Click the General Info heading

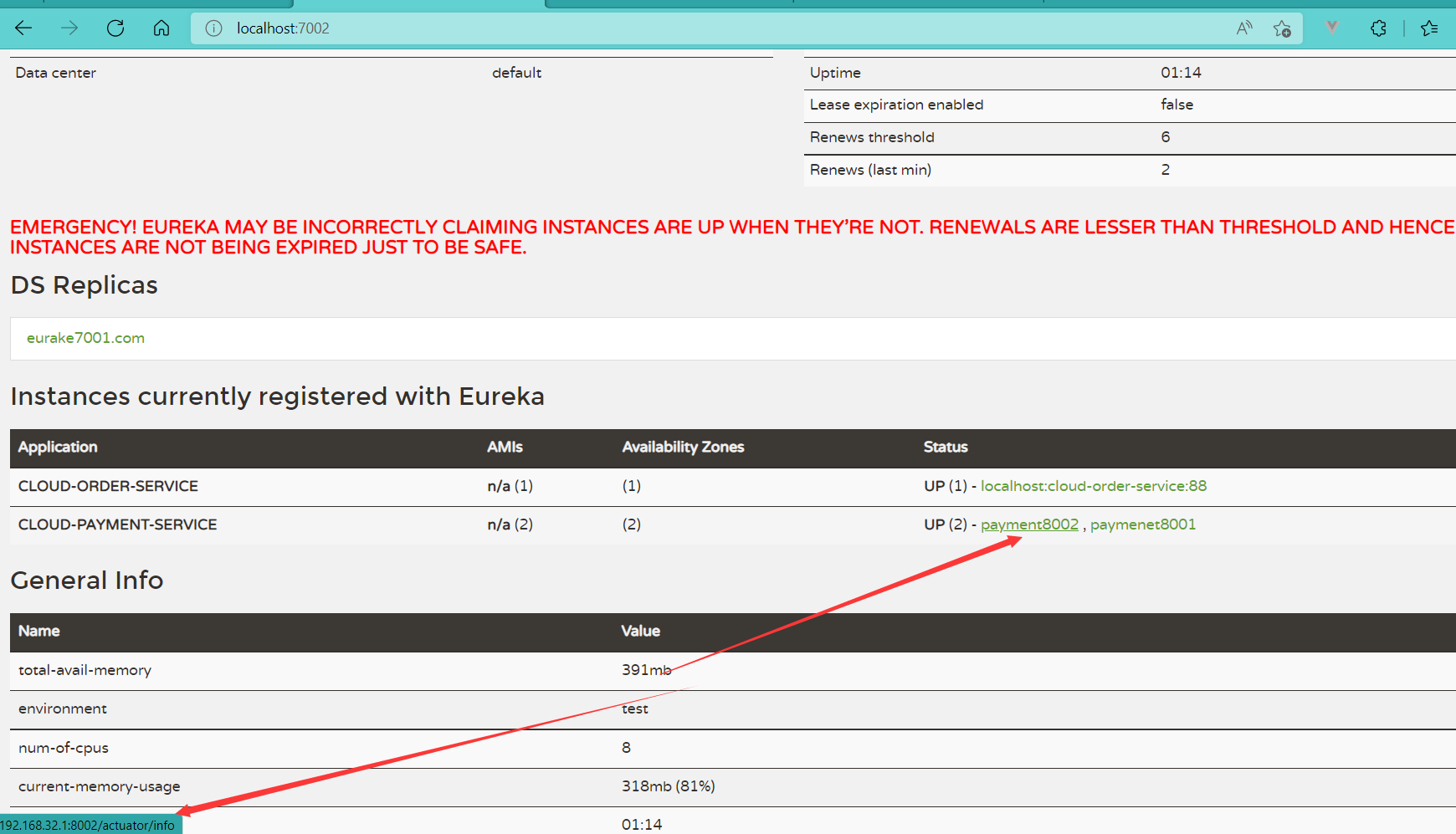tap(87, 580)
